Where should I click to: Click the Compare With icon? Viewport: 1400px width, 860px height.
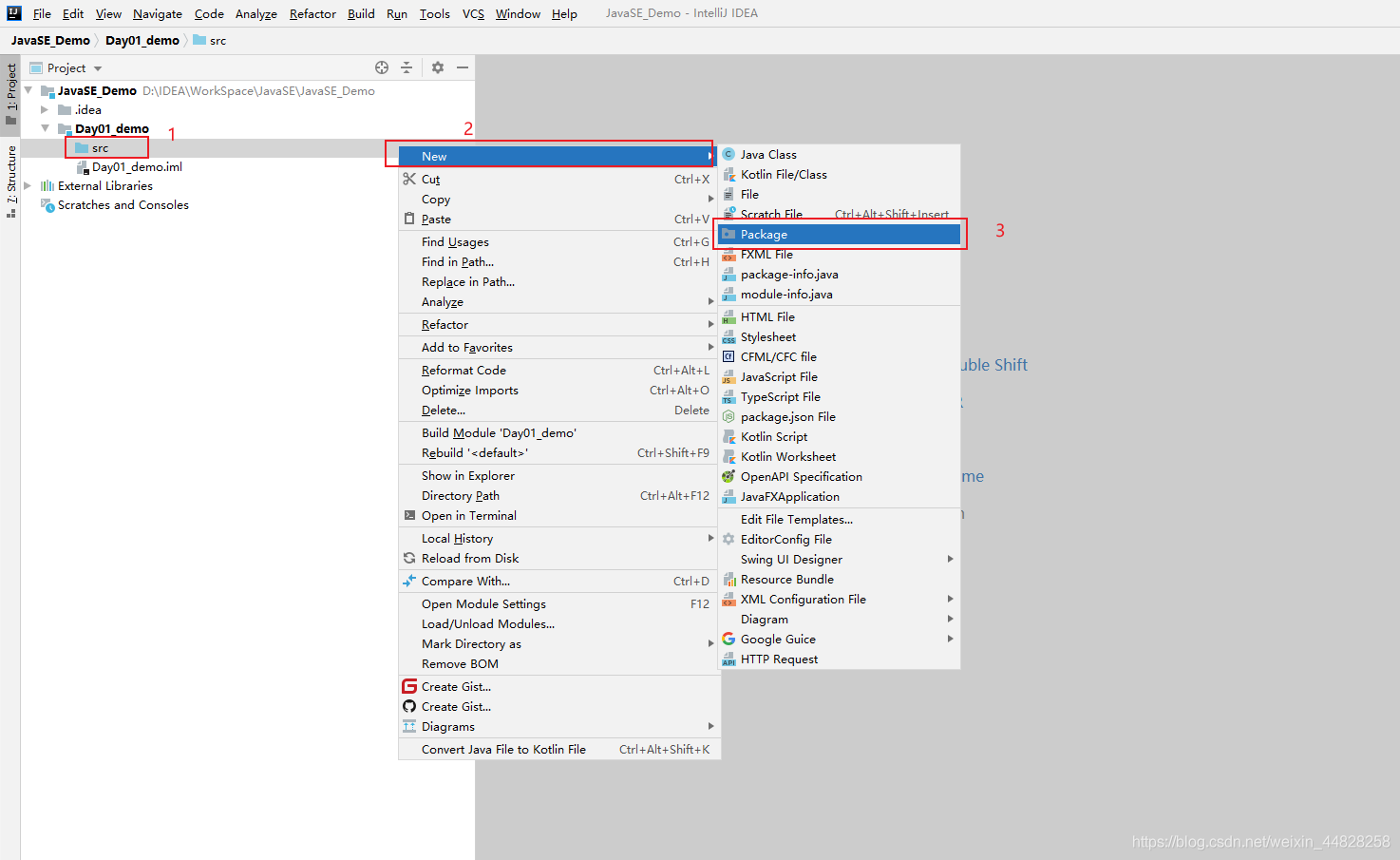point(409,581)
